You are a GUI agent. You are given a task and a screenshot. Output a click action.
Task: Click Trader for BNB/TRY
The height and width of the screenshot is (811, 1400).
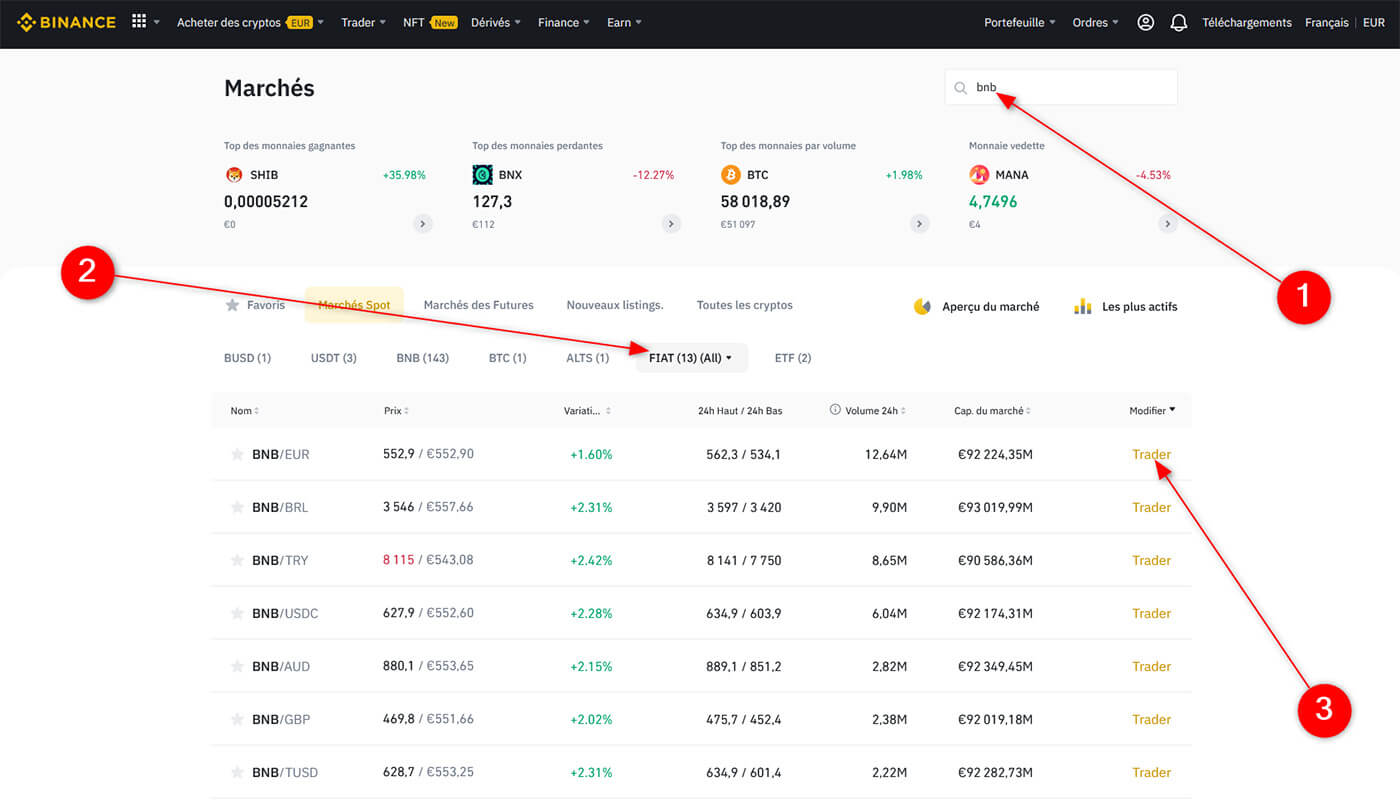pyautogui.click(x=1151, y=560)
